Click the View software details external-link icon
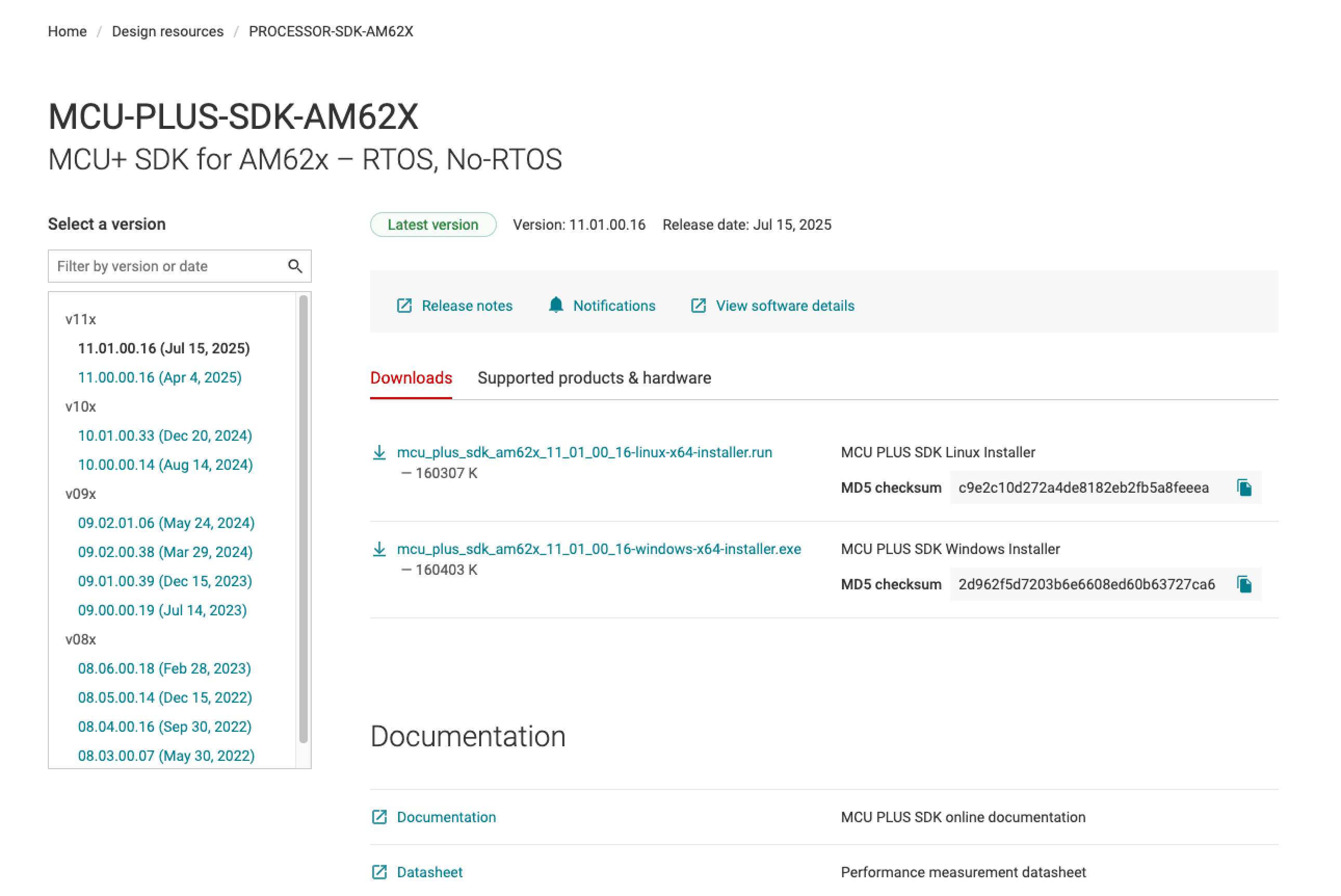 pyautogui.click(x=698, y=306)
